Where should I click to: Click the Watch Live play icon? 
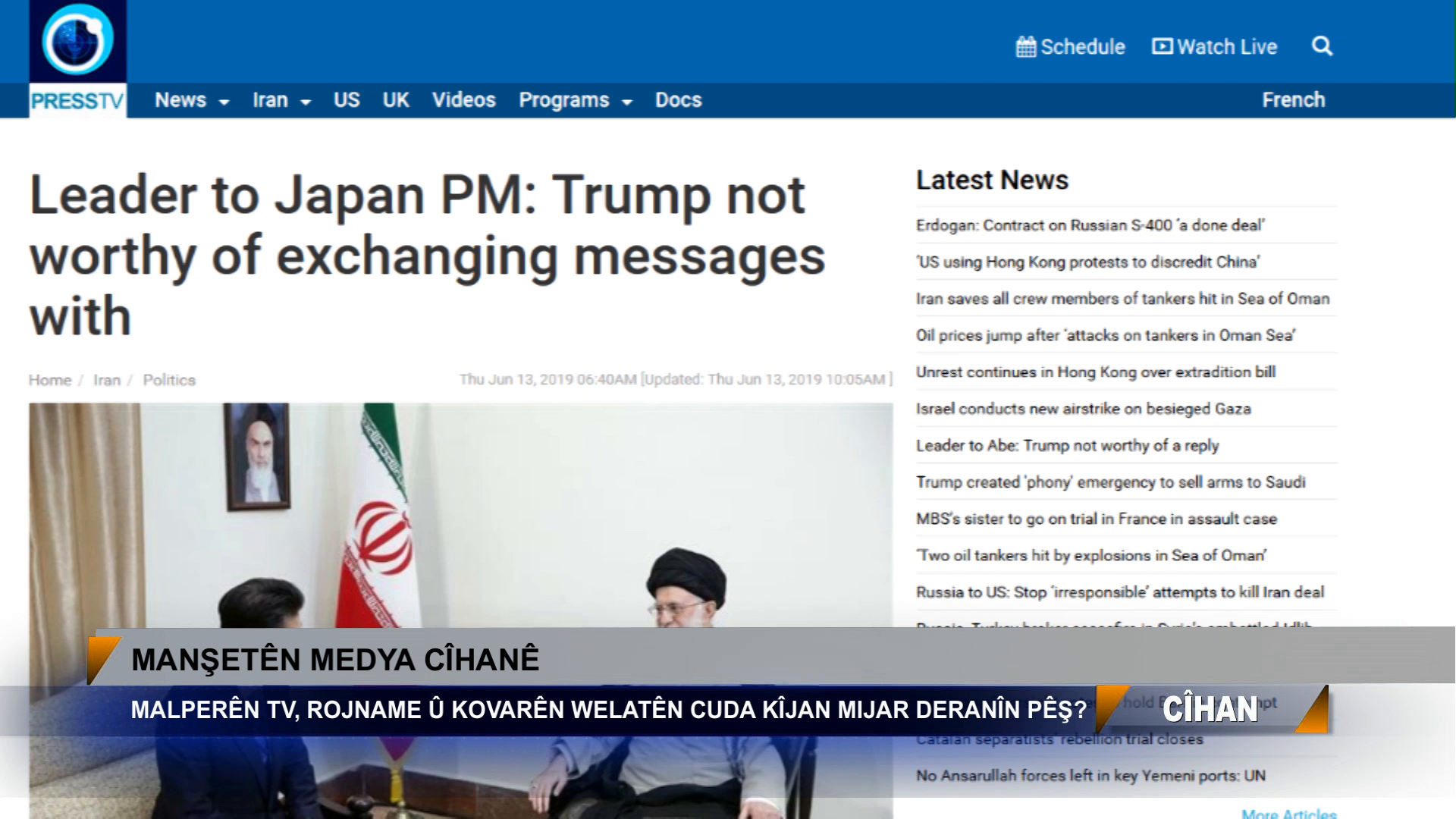click(1162, 46)
